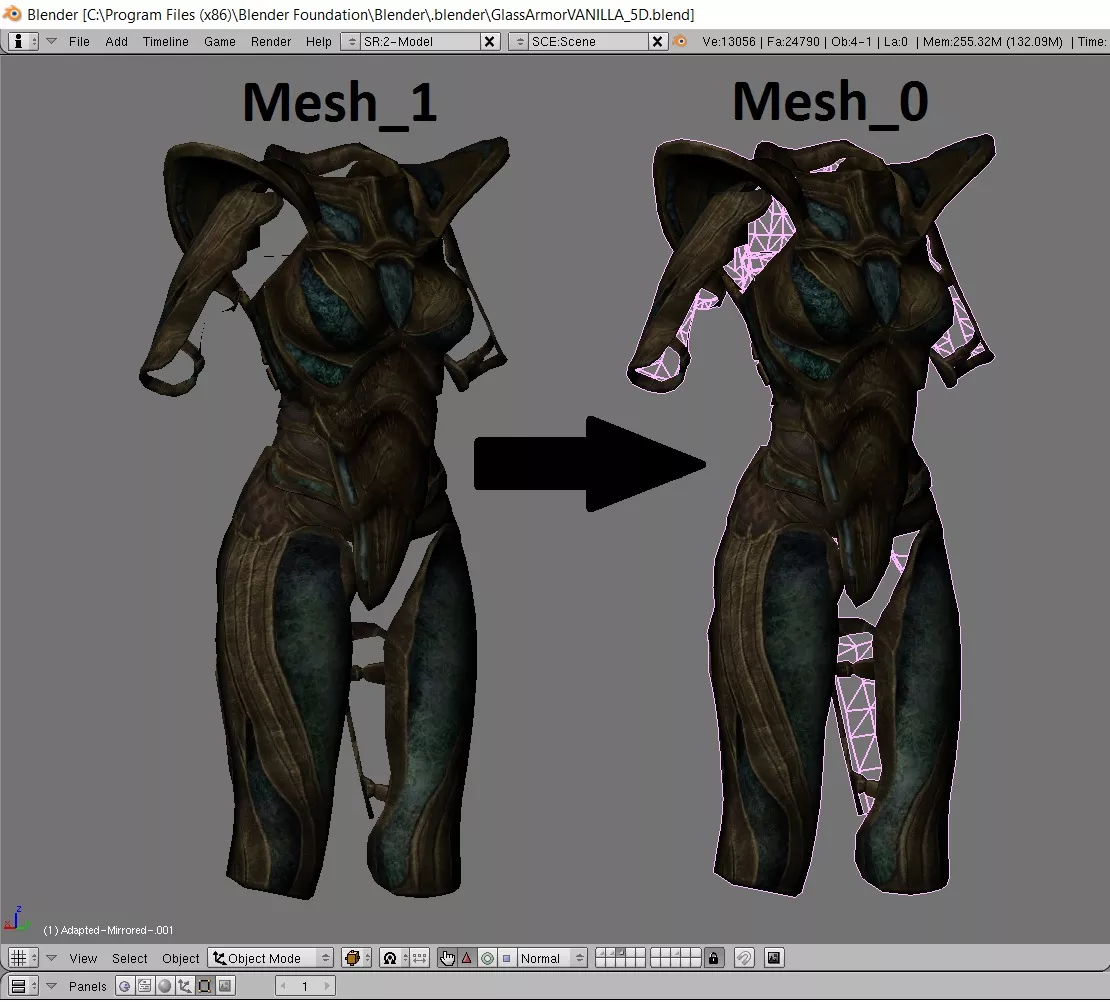Screen dimensions: 1110x1002
Task: Click the Blender icon in title bar
Action: click(x=12, y=13)
